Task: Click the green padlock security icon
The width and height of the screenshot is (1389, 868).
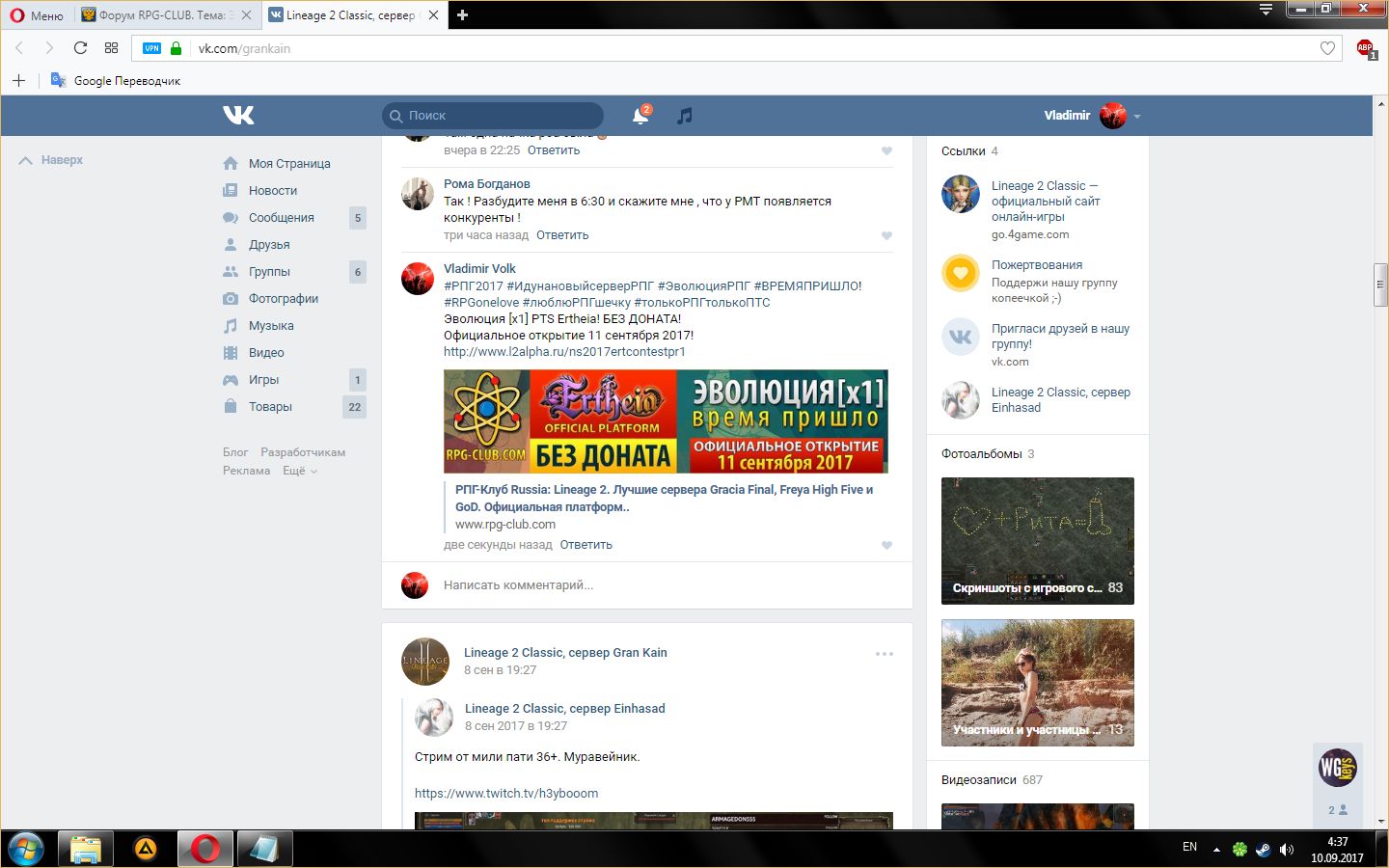Action: 176,48
